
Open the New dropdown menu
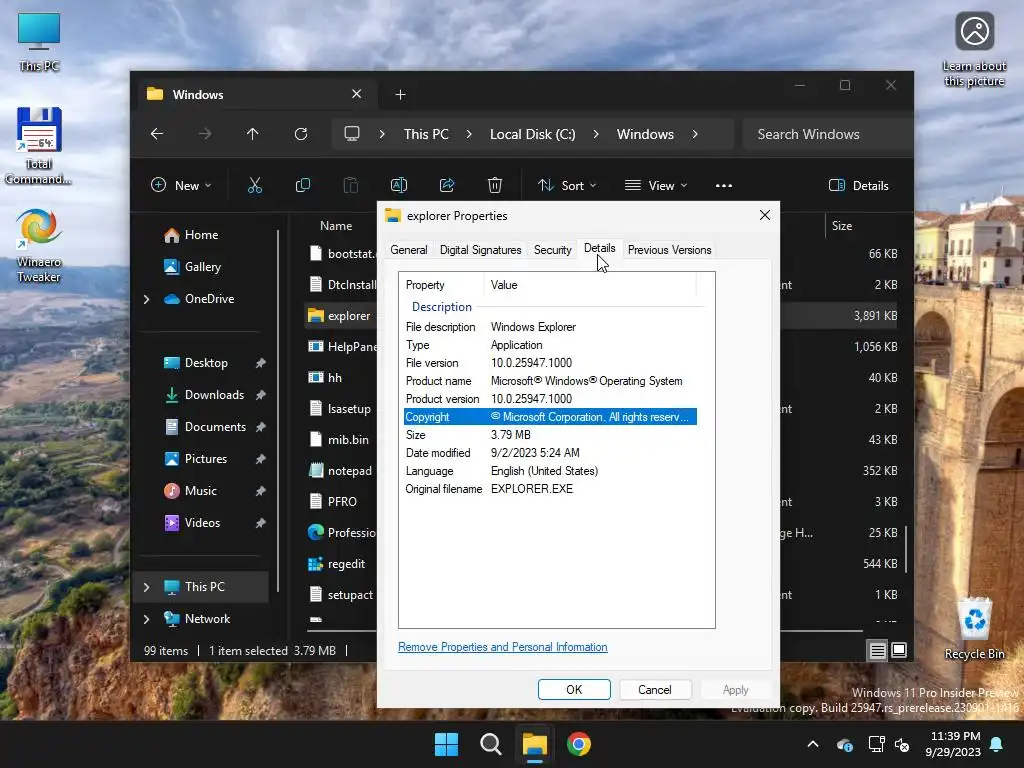182,185
